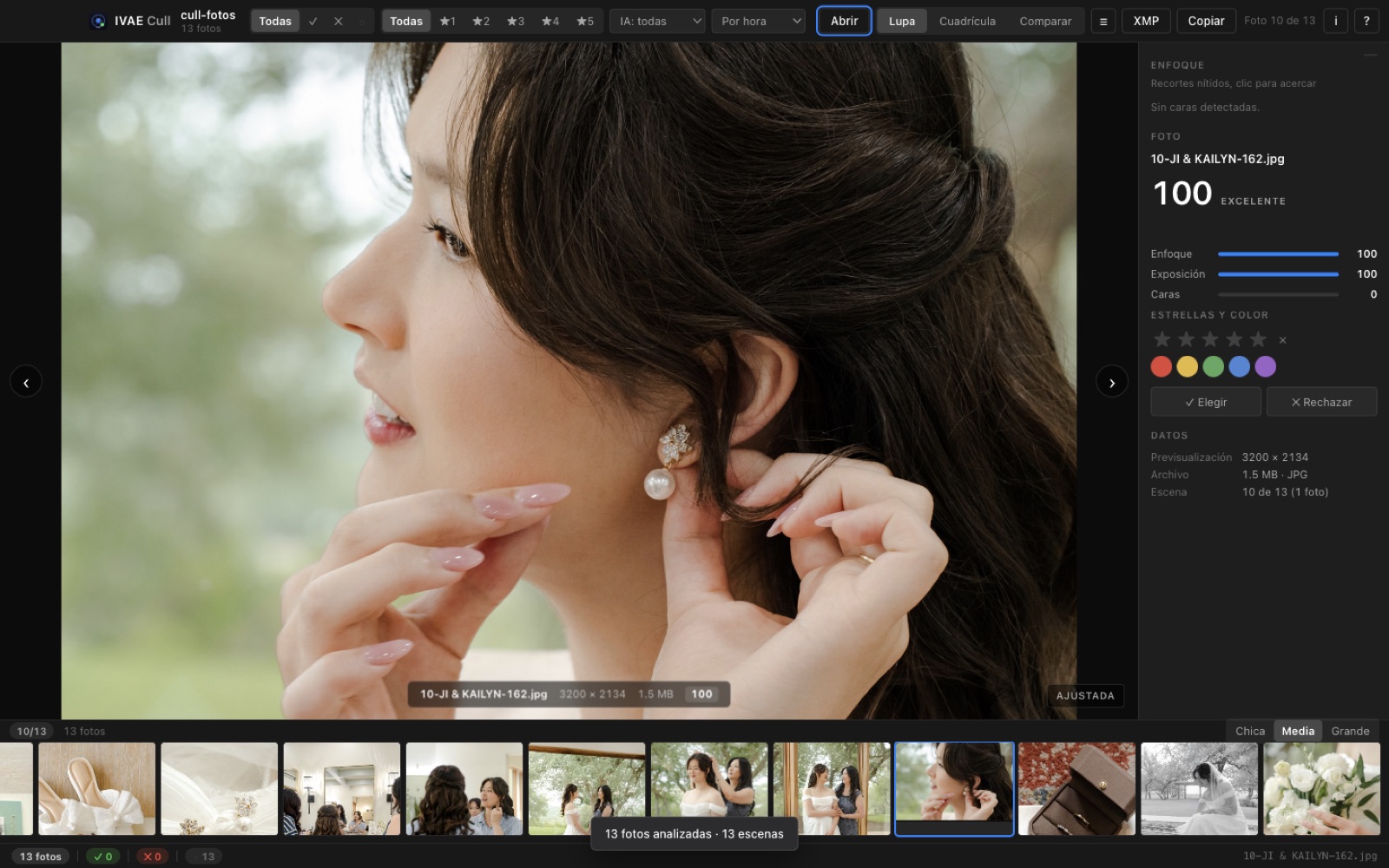Screen dimensions: 1389x868
Task: Select the 'Todas' star rating filter
Action: [406, 21]
